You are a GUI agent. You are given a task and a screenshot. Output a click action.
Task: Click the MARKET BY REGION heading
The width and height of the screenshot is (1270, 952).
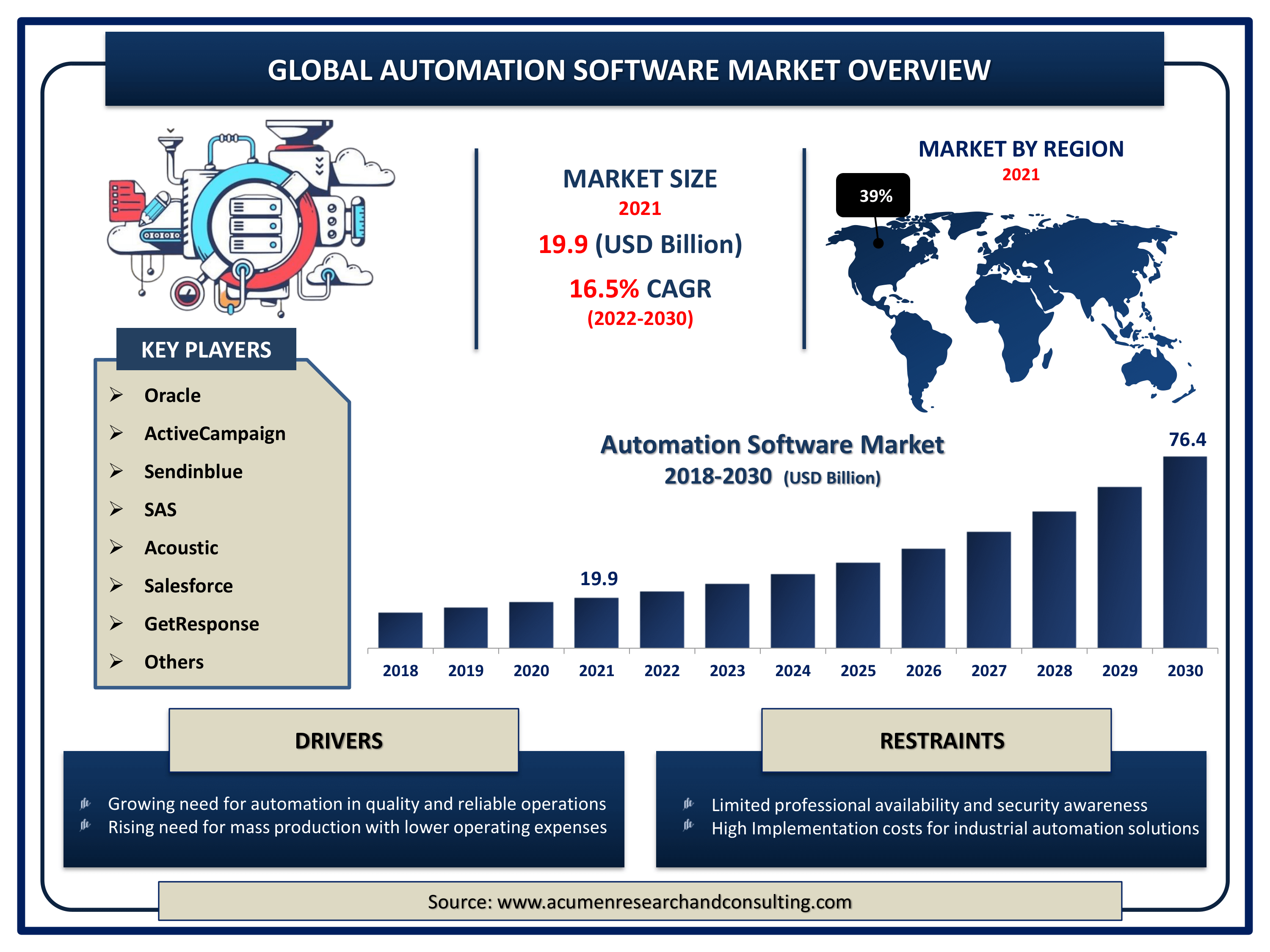[1021, 149]
